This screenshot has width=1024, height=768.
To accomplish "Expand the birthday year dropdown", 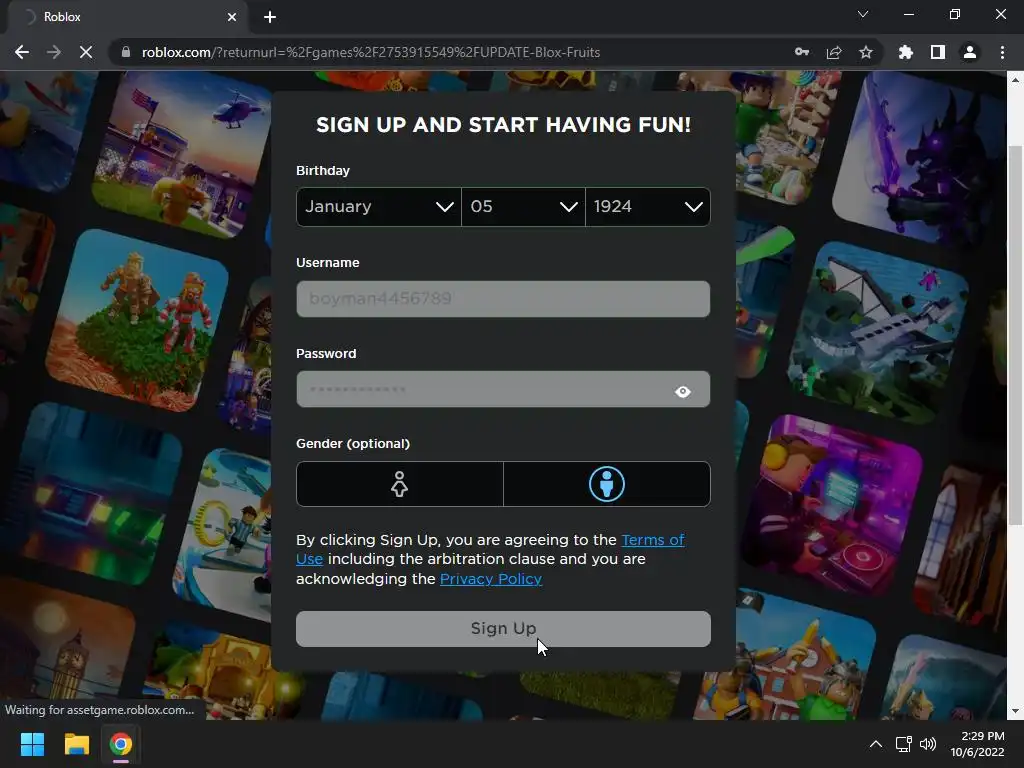I will tap(648, 207).
